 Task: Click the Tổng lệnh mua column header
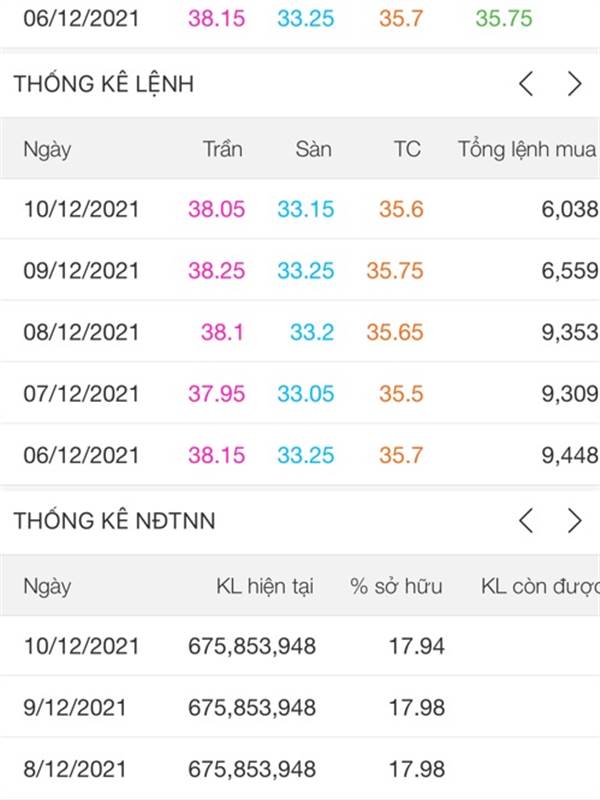click(527, 150)
